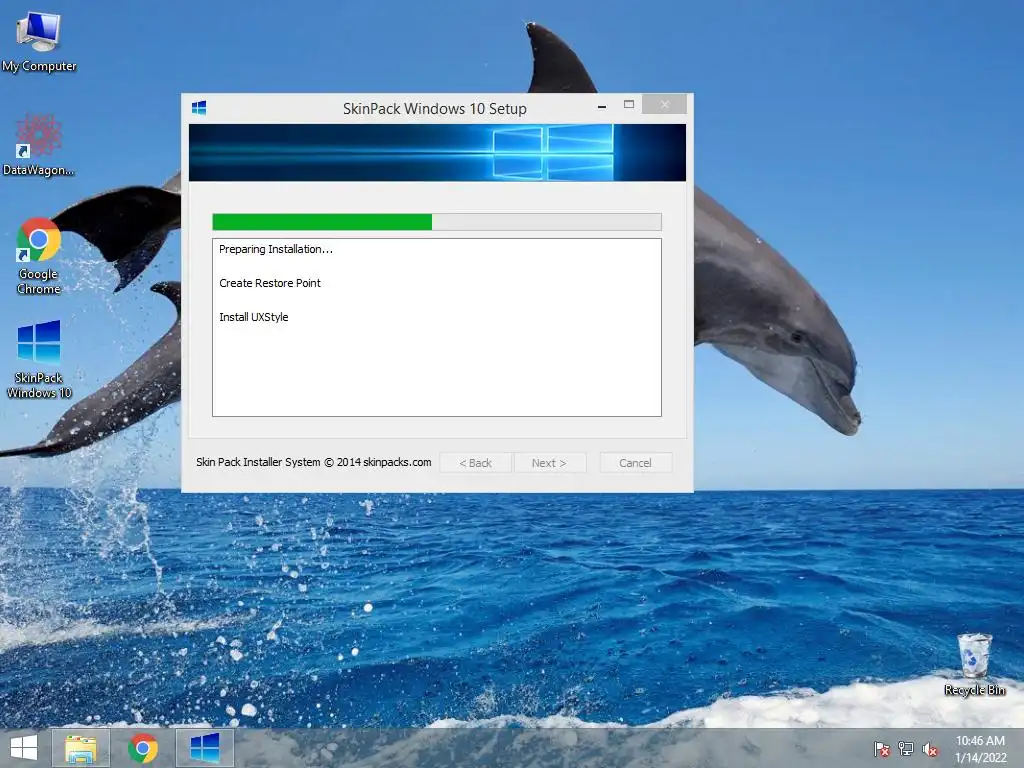Click the Windows logo in setup title bar
The width and height of the screenshot is (1024, 768).
[199, 108]
